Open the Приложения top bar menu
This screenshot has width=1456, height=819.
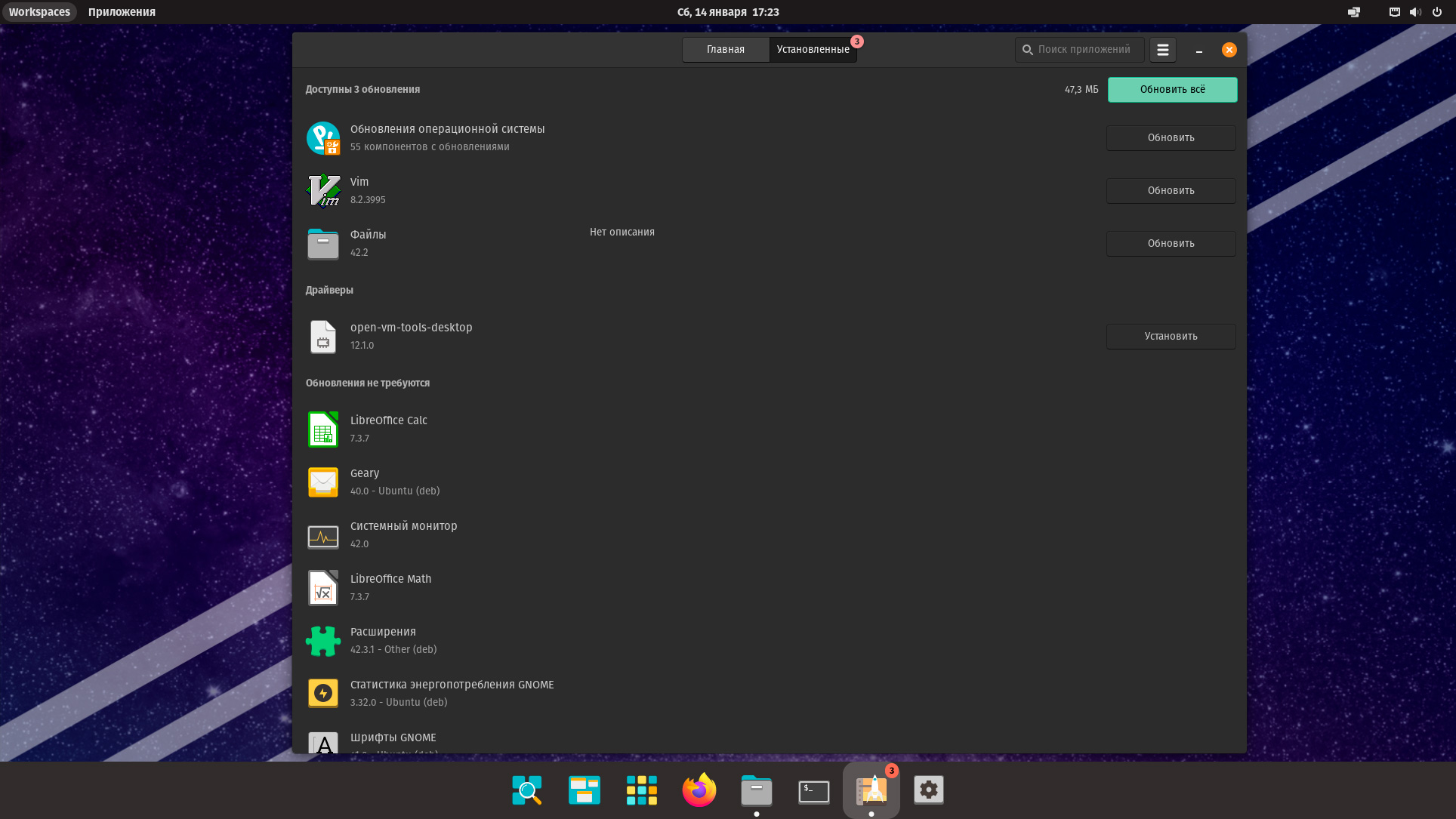122,12
